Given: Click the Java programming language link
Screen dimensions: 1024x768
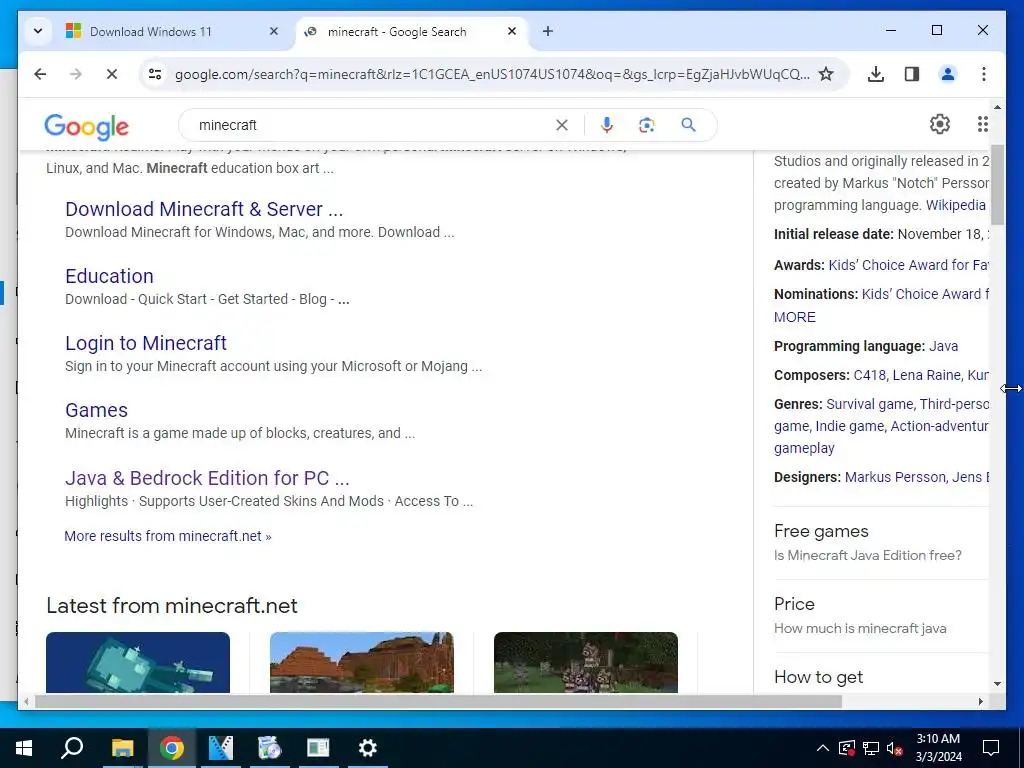Looking at the screenshot, I should (x=943, y=346).
